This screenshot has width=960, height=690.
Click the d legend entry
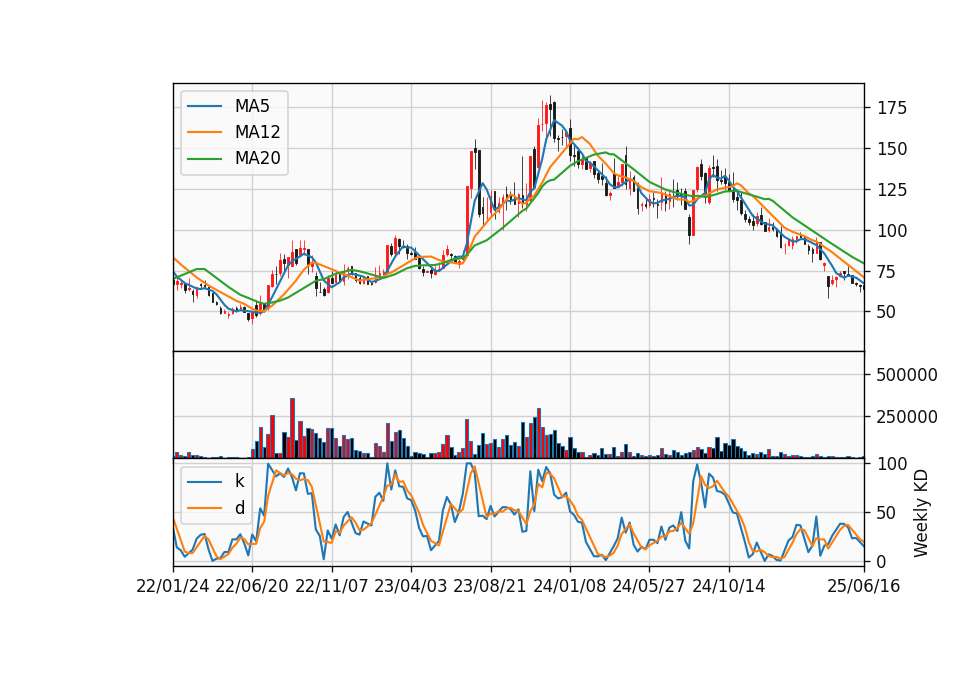tap(239, 508)
